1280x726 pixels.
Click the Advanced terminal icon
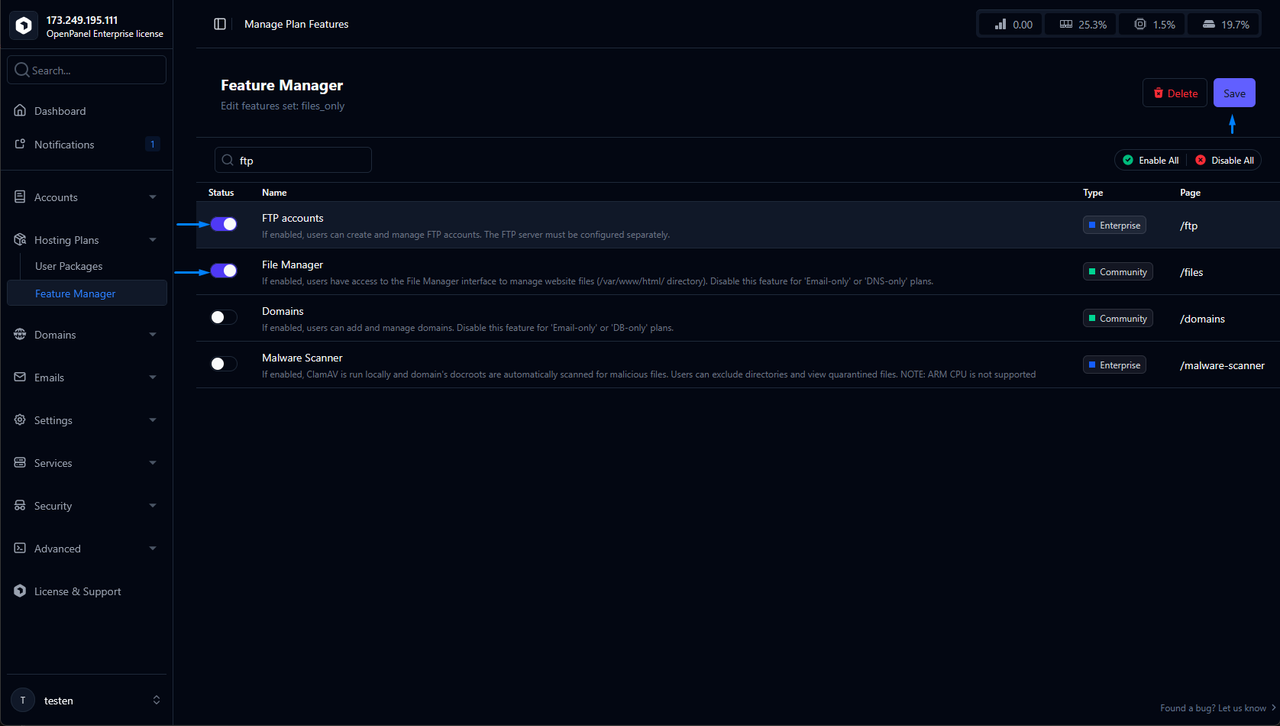[x=20, y=548]
